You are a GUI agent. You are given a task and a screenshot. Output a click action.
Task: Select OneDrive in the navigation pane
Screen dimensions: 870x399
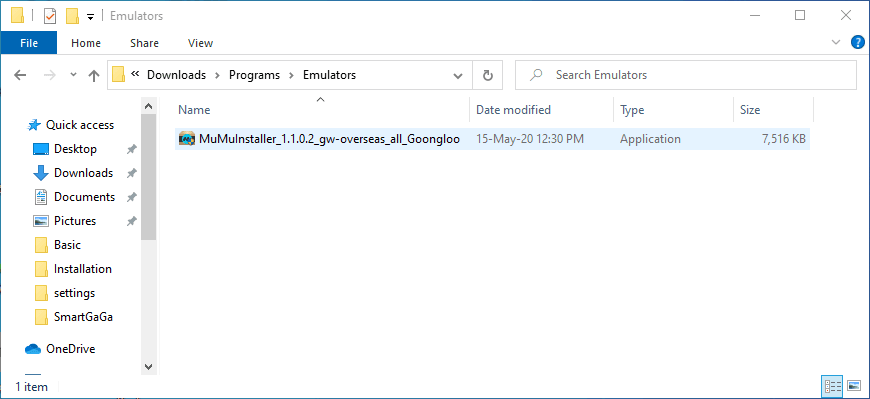(70, 349)
